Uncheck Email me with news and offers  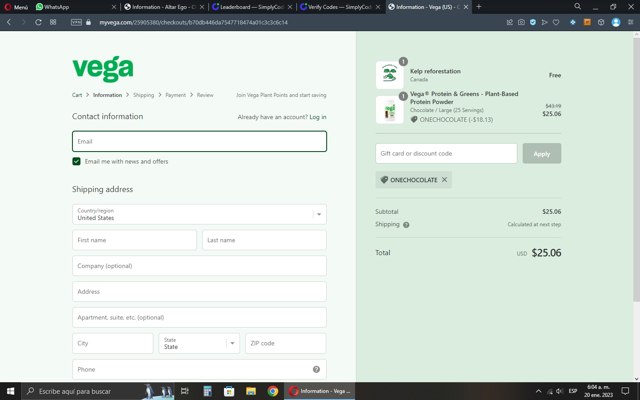tap(76, 161)
